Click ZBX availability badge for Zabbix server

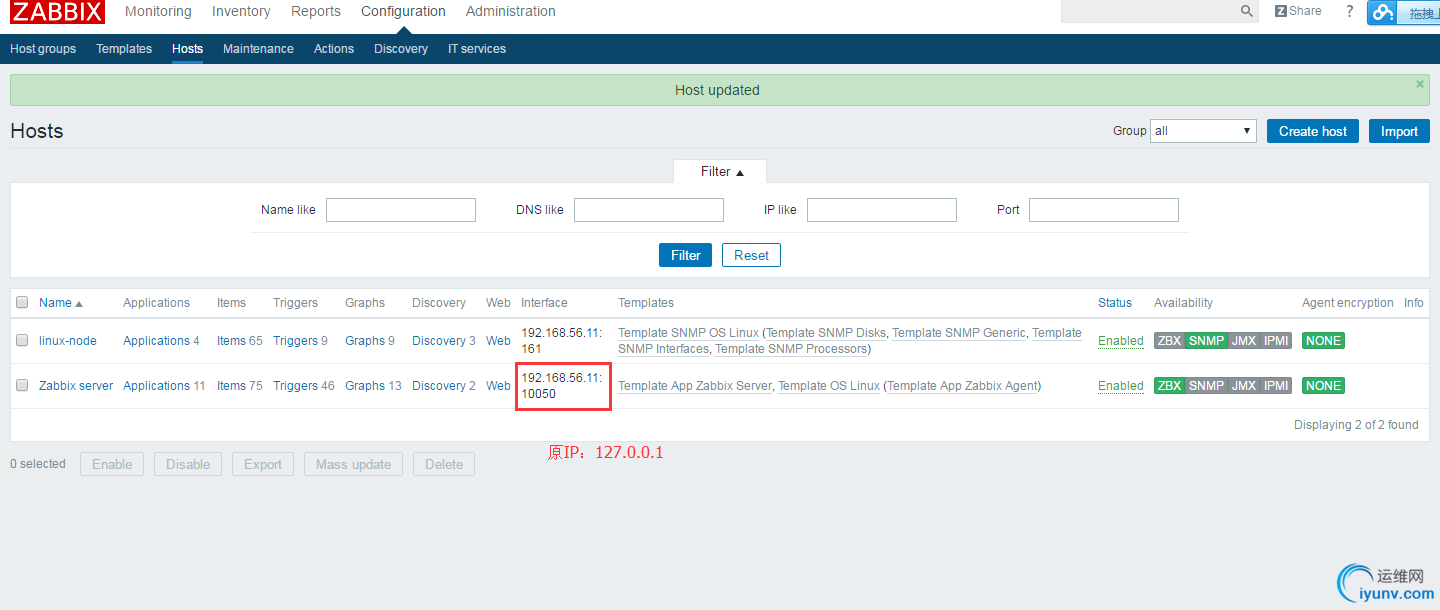[1169, 386]
